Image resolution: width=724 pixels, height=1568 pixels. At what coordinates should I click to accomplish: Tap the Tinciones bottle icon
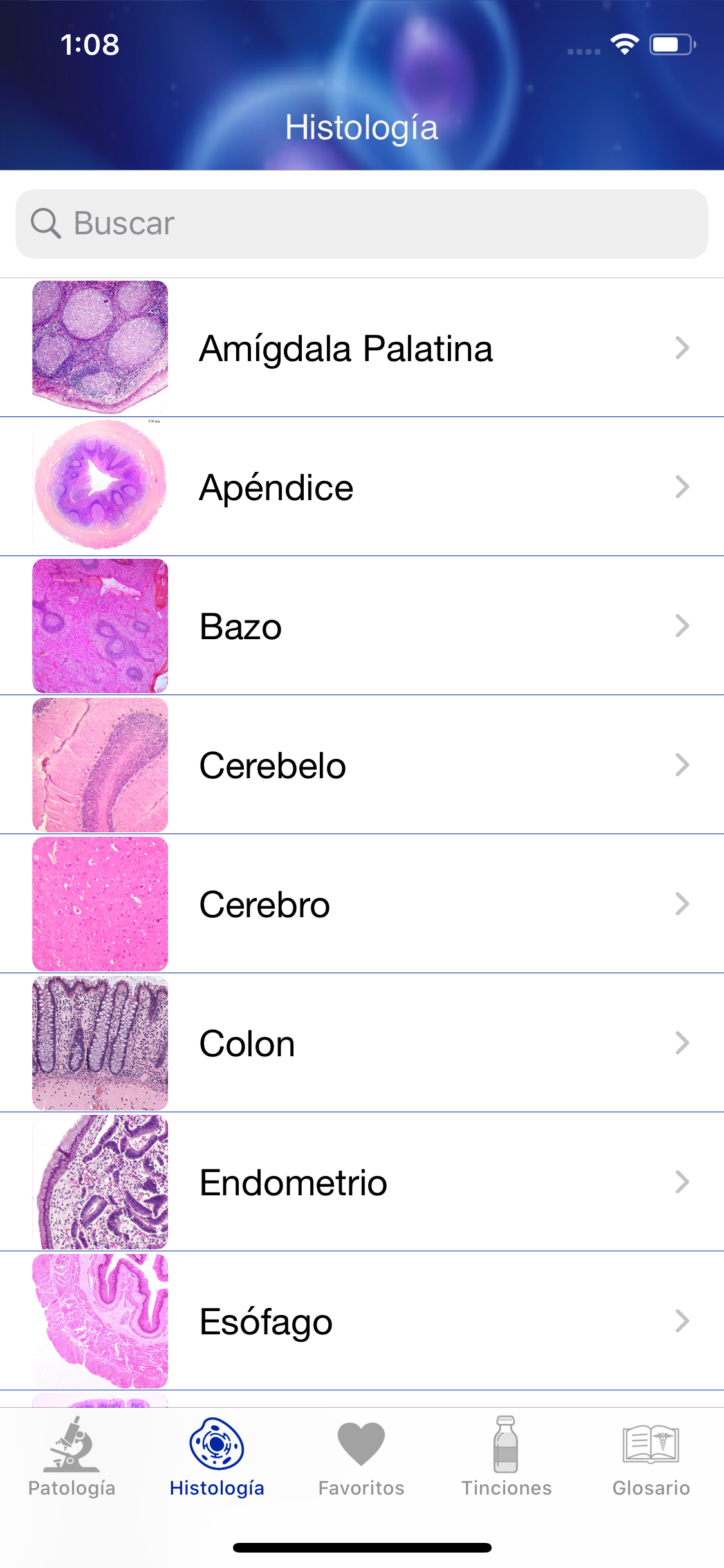[506, 1444]
